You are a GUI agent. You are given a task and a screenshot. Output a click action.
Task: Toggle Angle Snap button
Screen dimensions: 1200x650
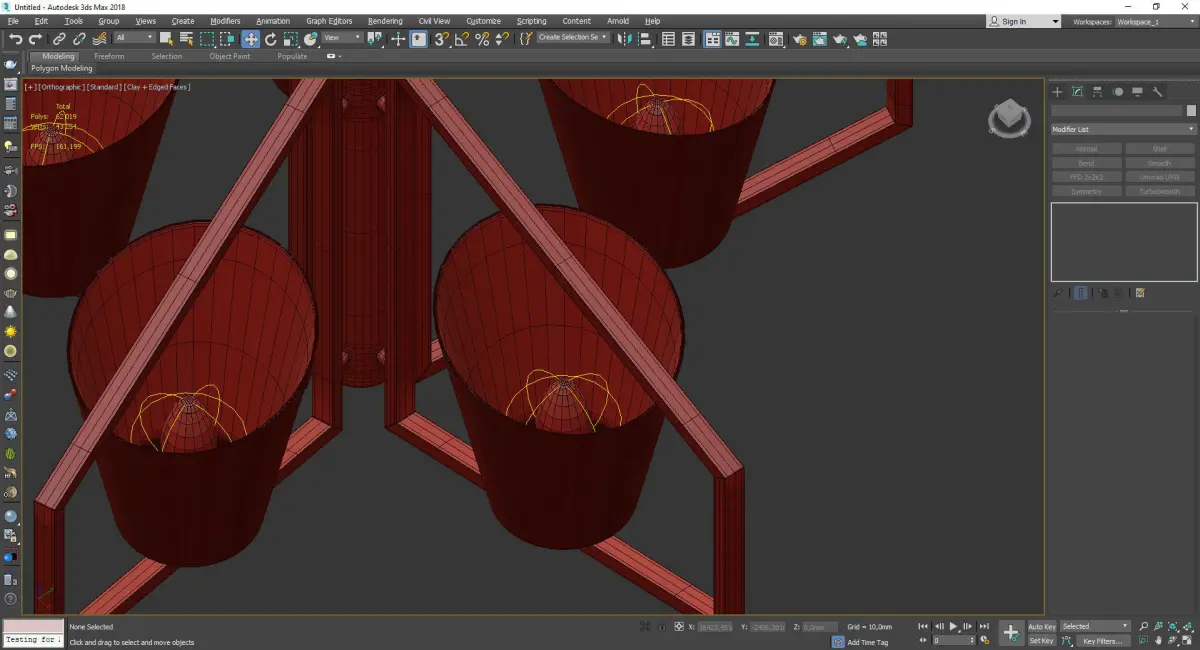461,39
